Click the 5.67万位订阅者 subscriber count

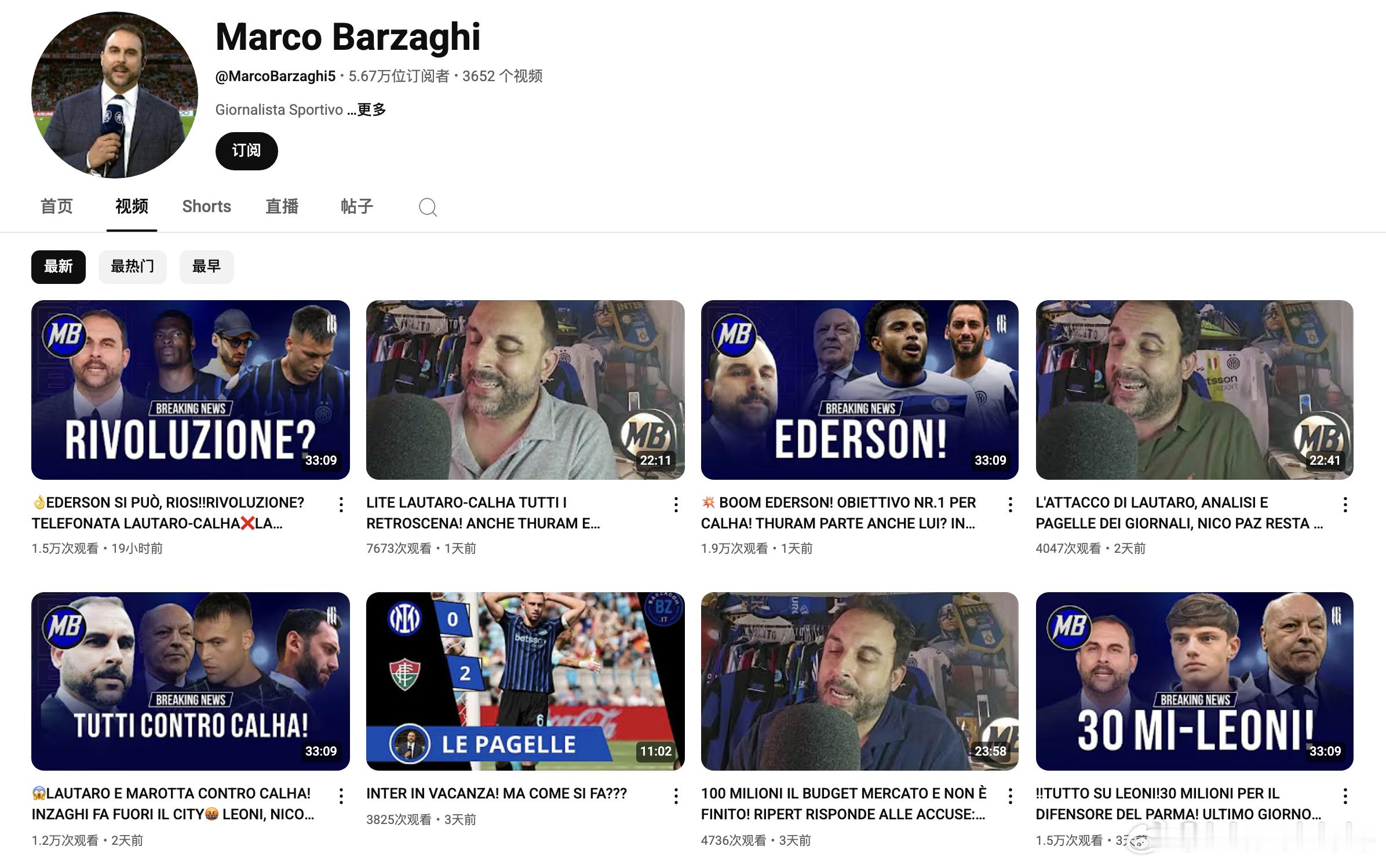399,76
